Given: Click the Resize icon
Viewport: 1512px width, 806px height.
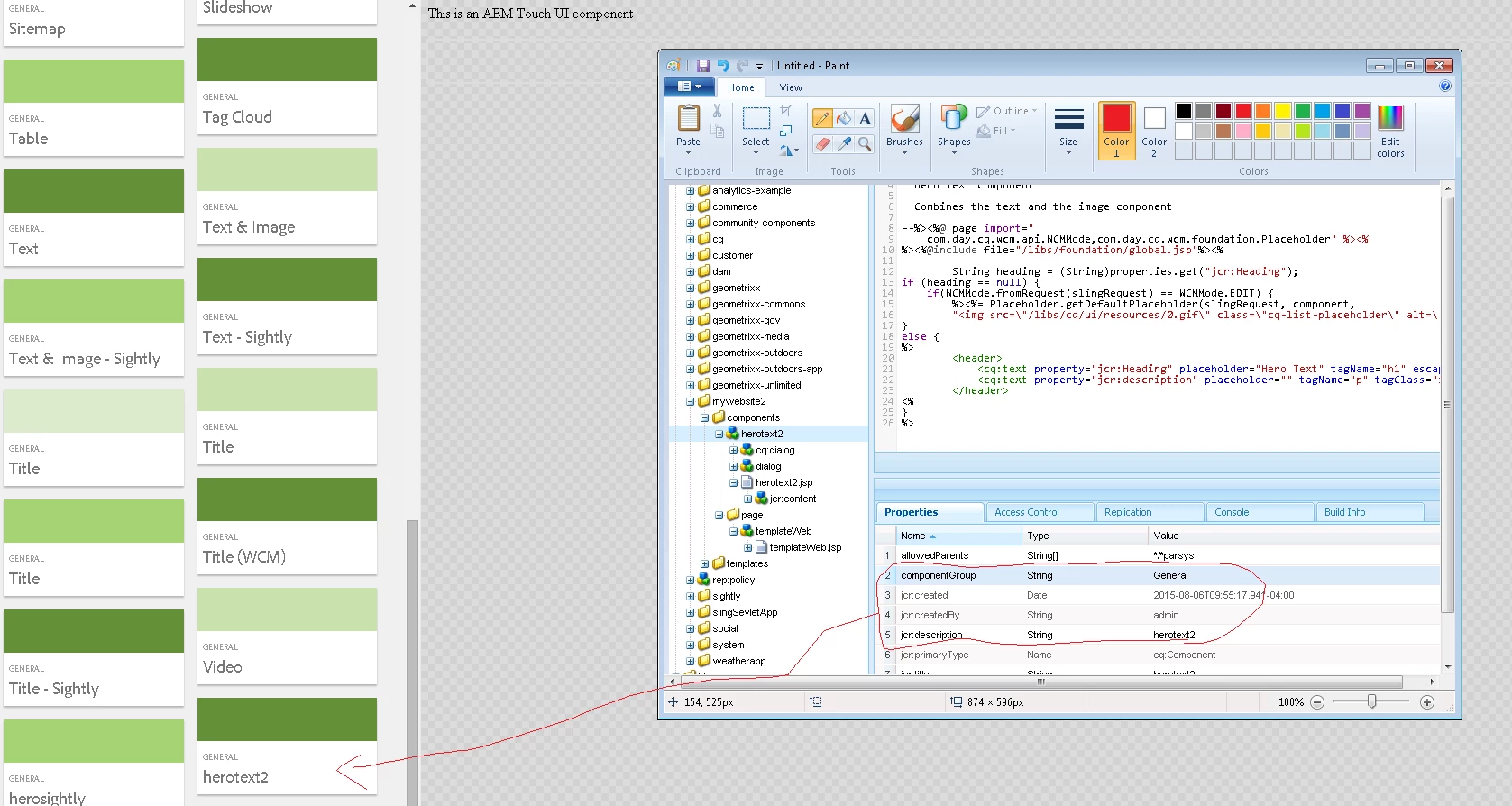Looking at the screenshot, I should pyautogui.click(x=786, y=131).
